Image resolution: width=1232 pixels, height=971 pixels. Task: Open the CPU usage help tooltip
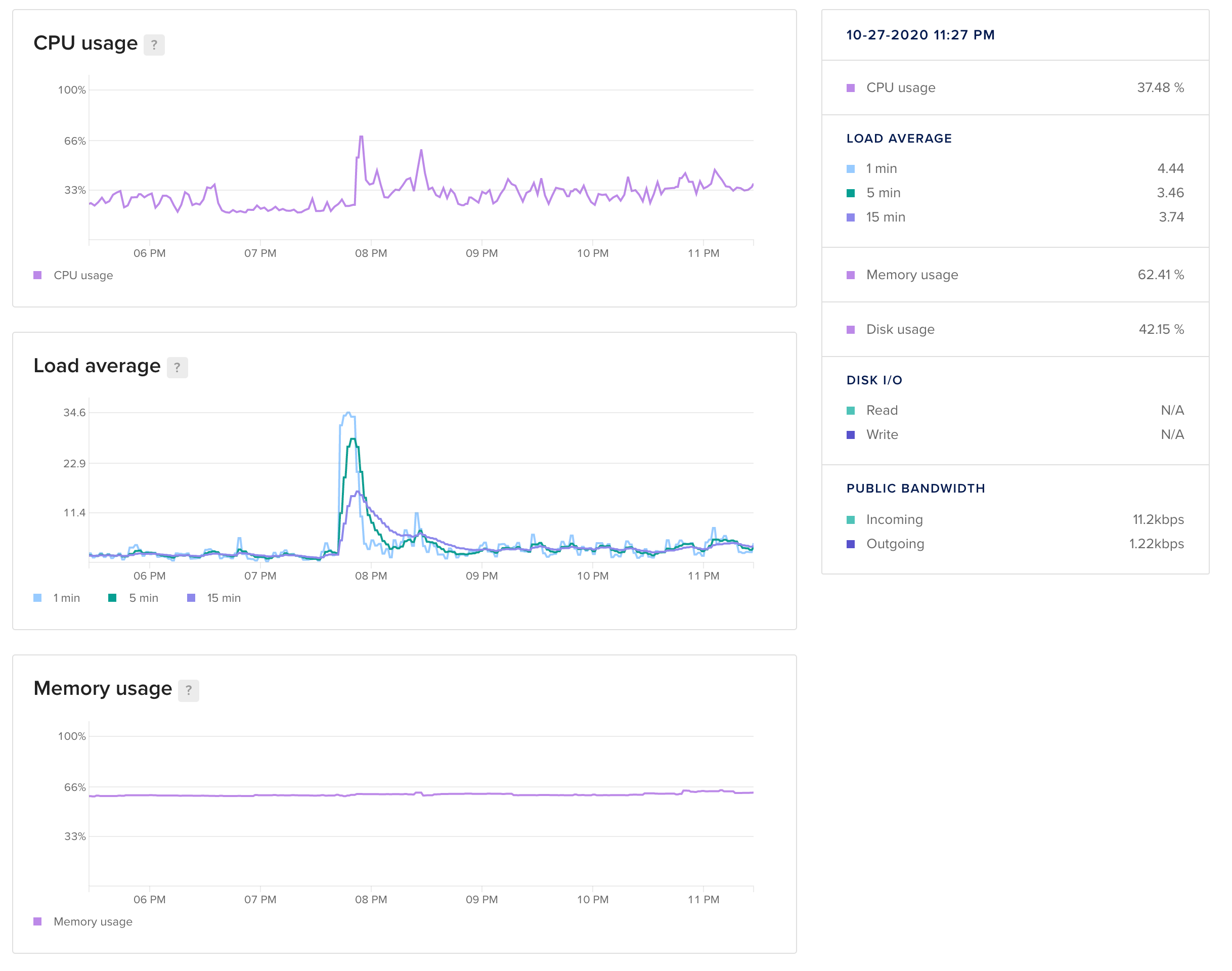pyautogui.click(x=154, y=45)
